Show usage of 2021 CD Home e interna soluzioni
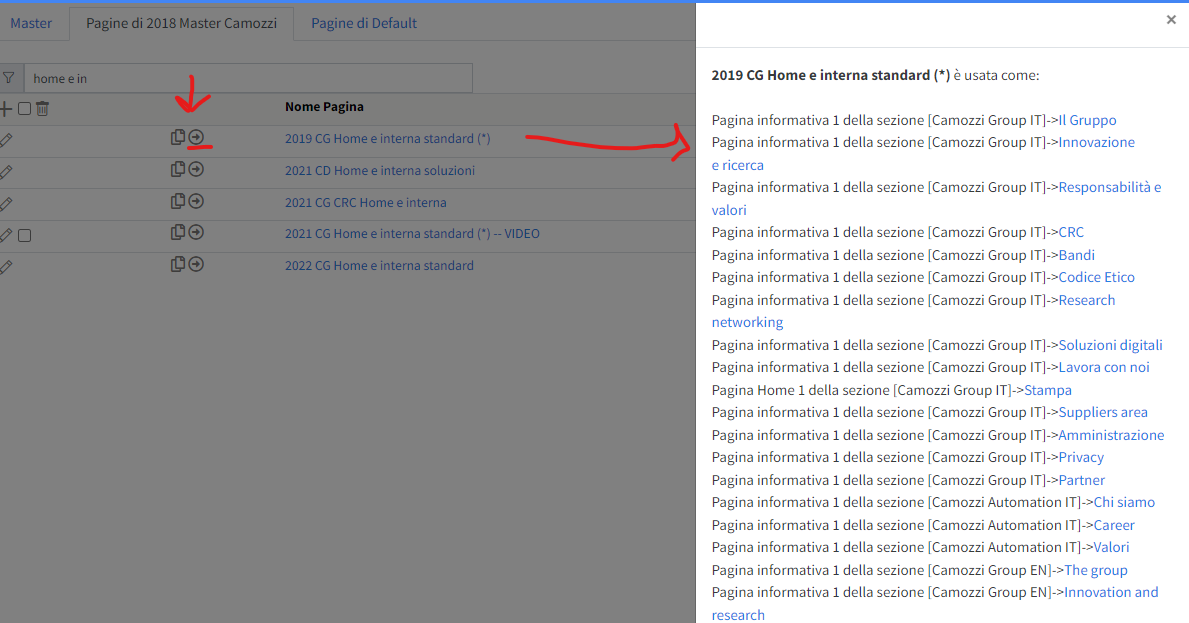Viewport: 1189px width, 623px height. click(196, 169)
